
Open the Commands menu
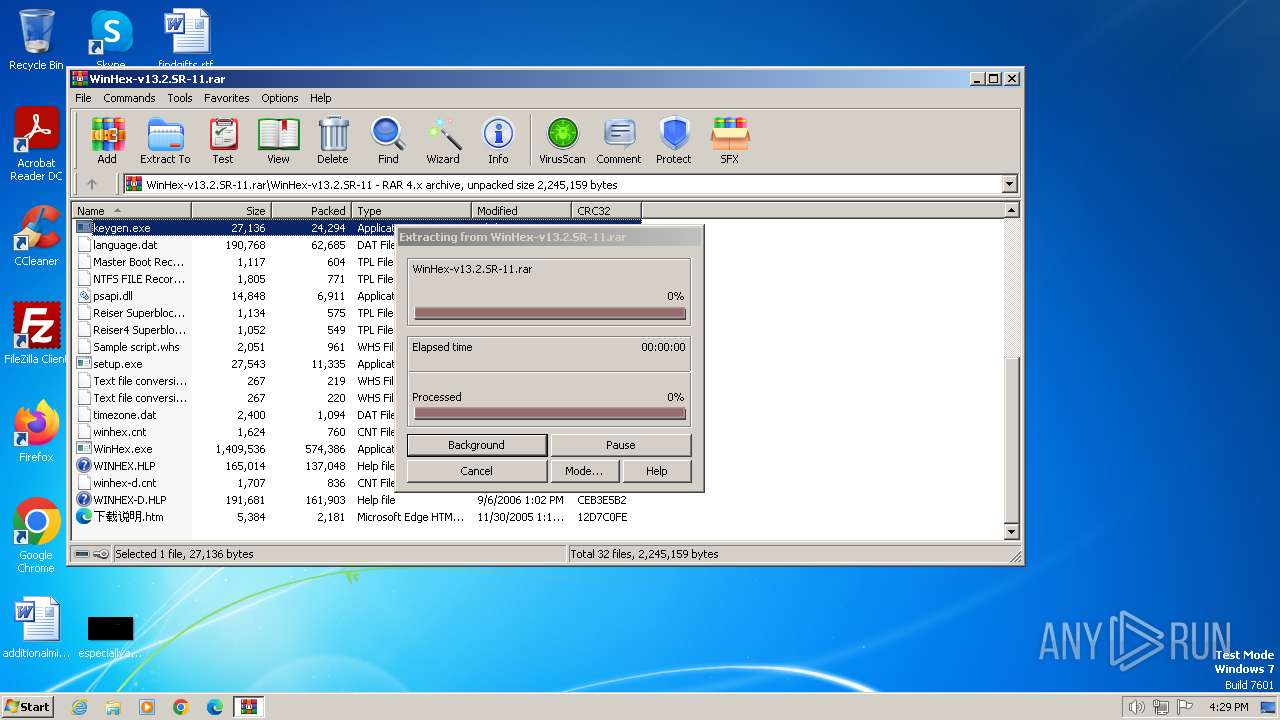(129, 98)
